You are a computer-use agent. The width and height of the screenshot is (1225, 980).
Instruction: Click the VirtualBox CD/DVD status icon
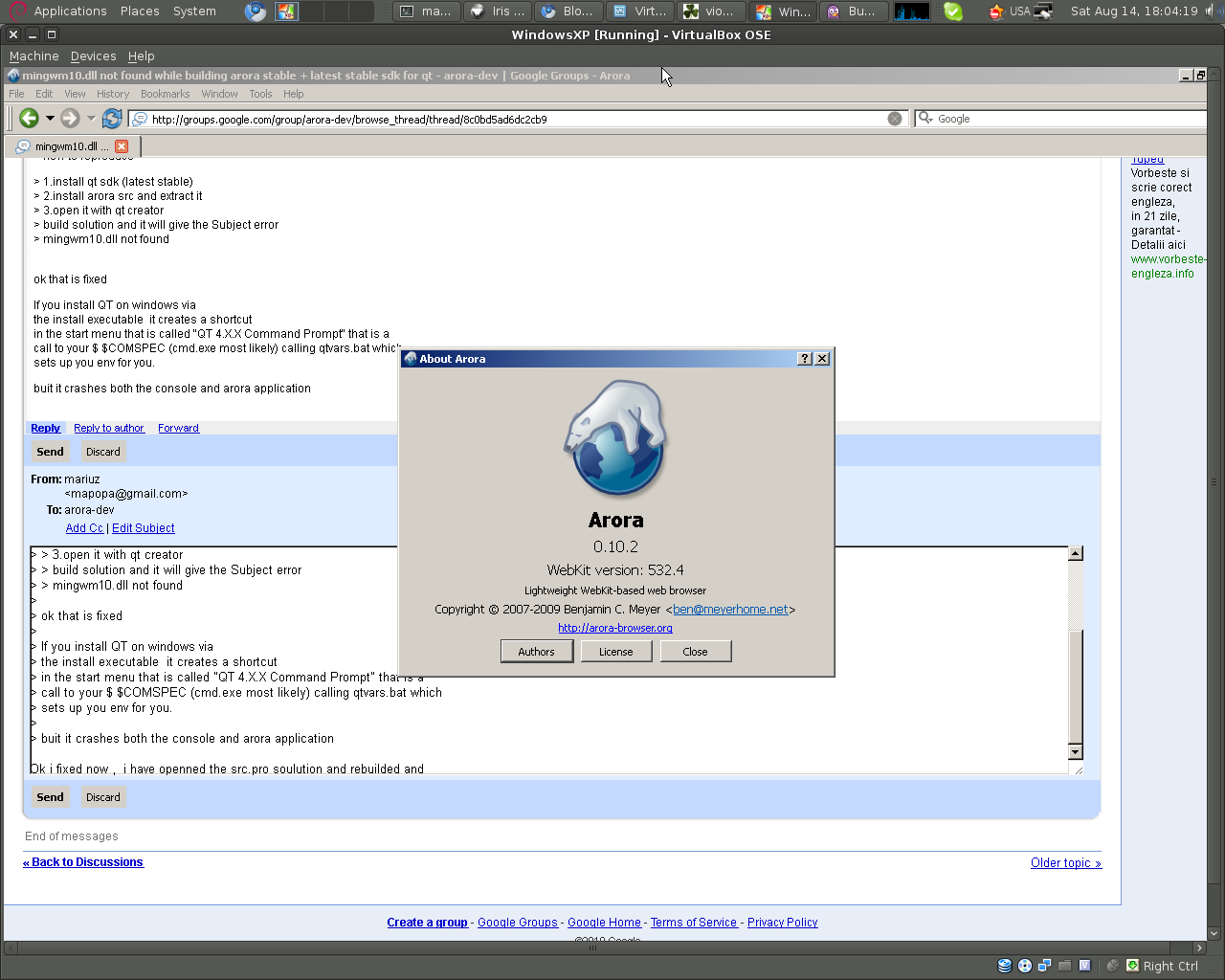1025,966
